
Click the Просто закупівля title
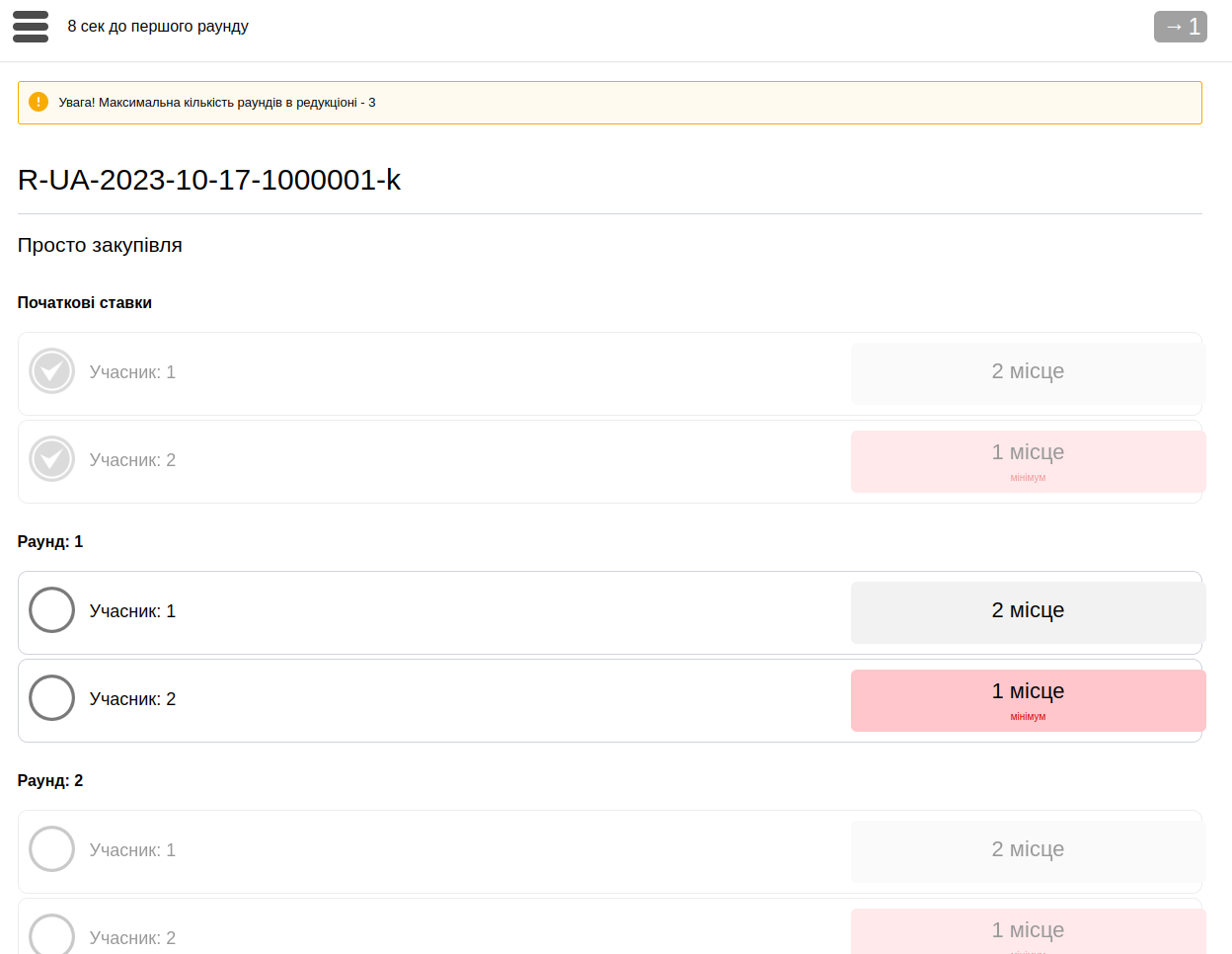tap(100, 245)
